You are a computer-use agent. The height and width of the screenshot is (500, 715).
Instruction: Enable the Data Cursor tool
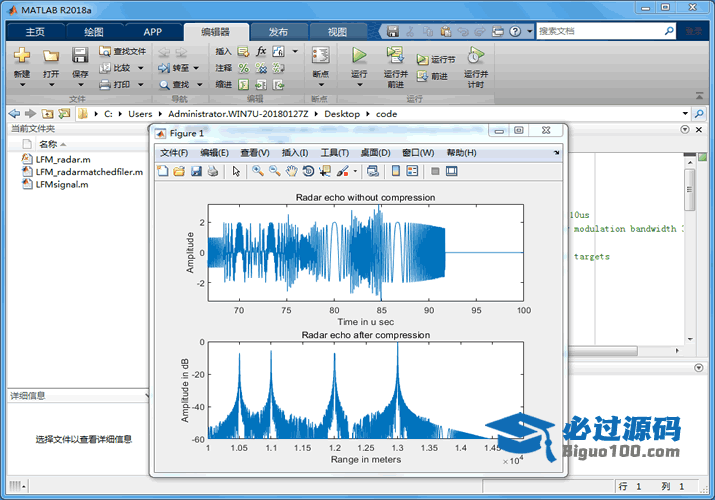[325, 171]
